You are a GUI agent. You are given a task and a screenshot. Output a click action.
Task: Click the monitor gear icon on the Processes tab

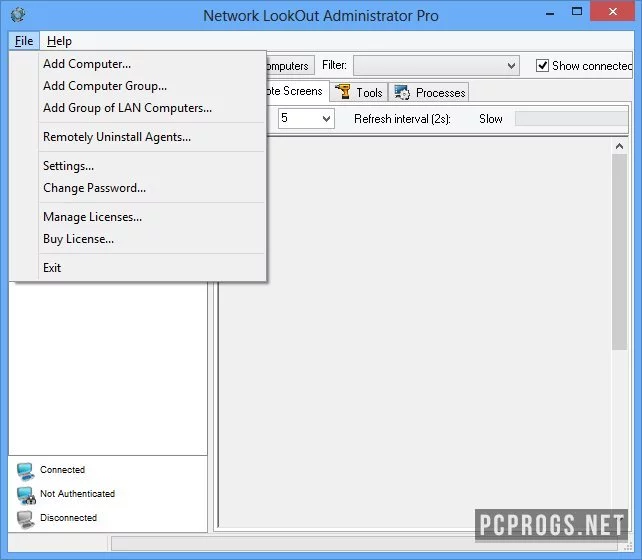click(402, 92)
